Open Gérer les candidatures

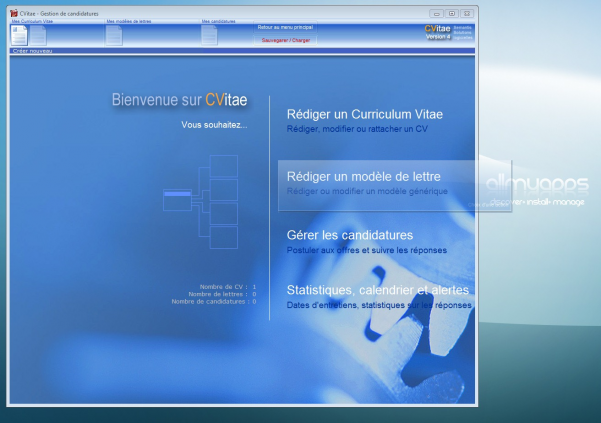click(350, 235)
